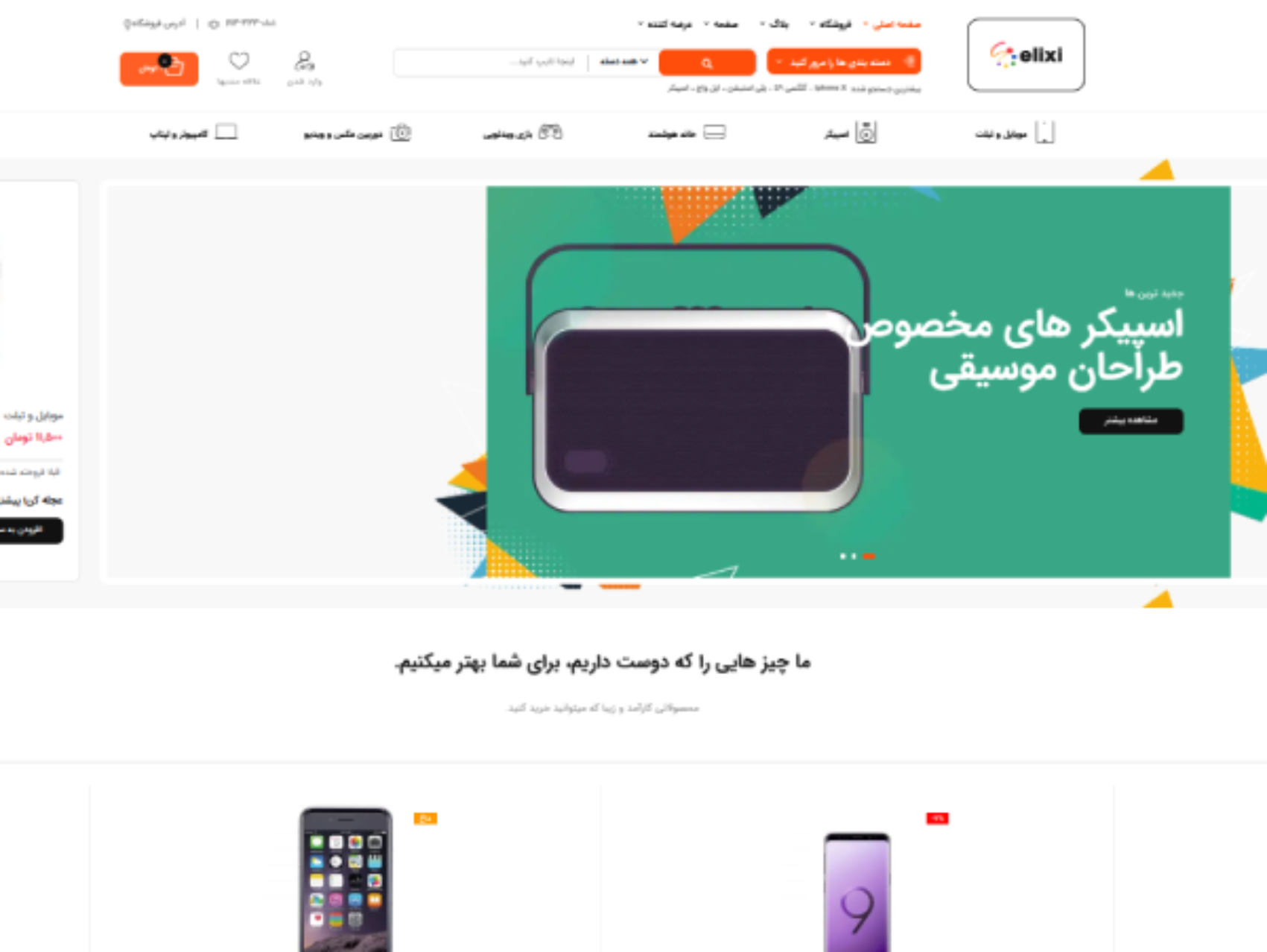Click the black view more banner button
The width and height of the screenshot is (1267, 952).
pos(1131,421)
